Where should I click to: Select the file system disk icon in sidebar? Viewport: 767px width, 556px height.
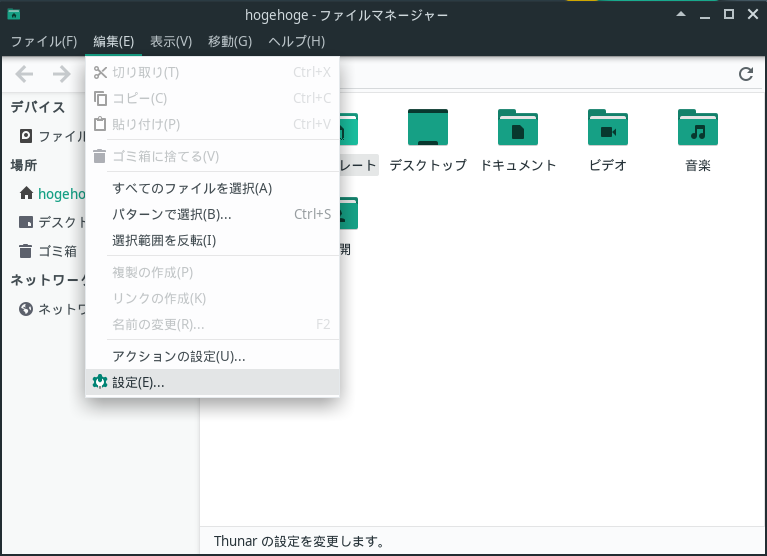[x=26, y=135]
